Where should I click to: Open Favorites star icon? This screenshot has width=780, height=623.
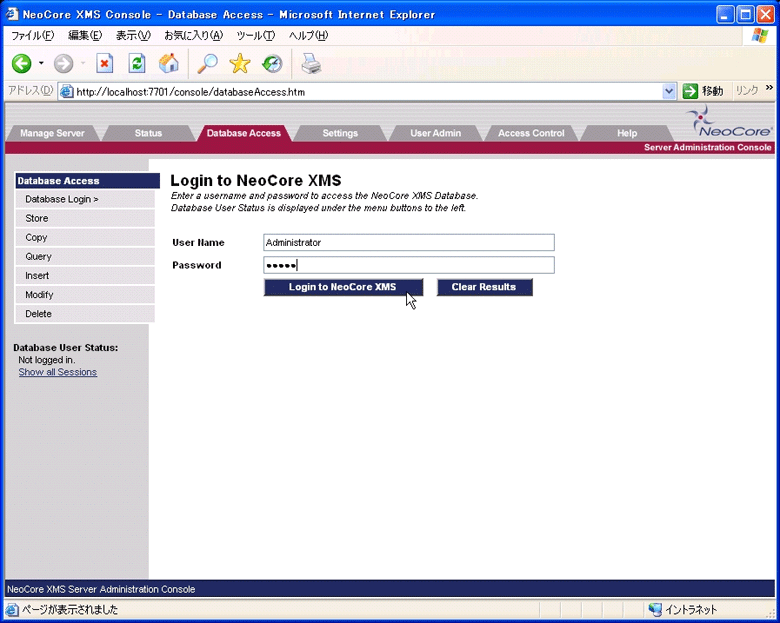pos(239,63)
